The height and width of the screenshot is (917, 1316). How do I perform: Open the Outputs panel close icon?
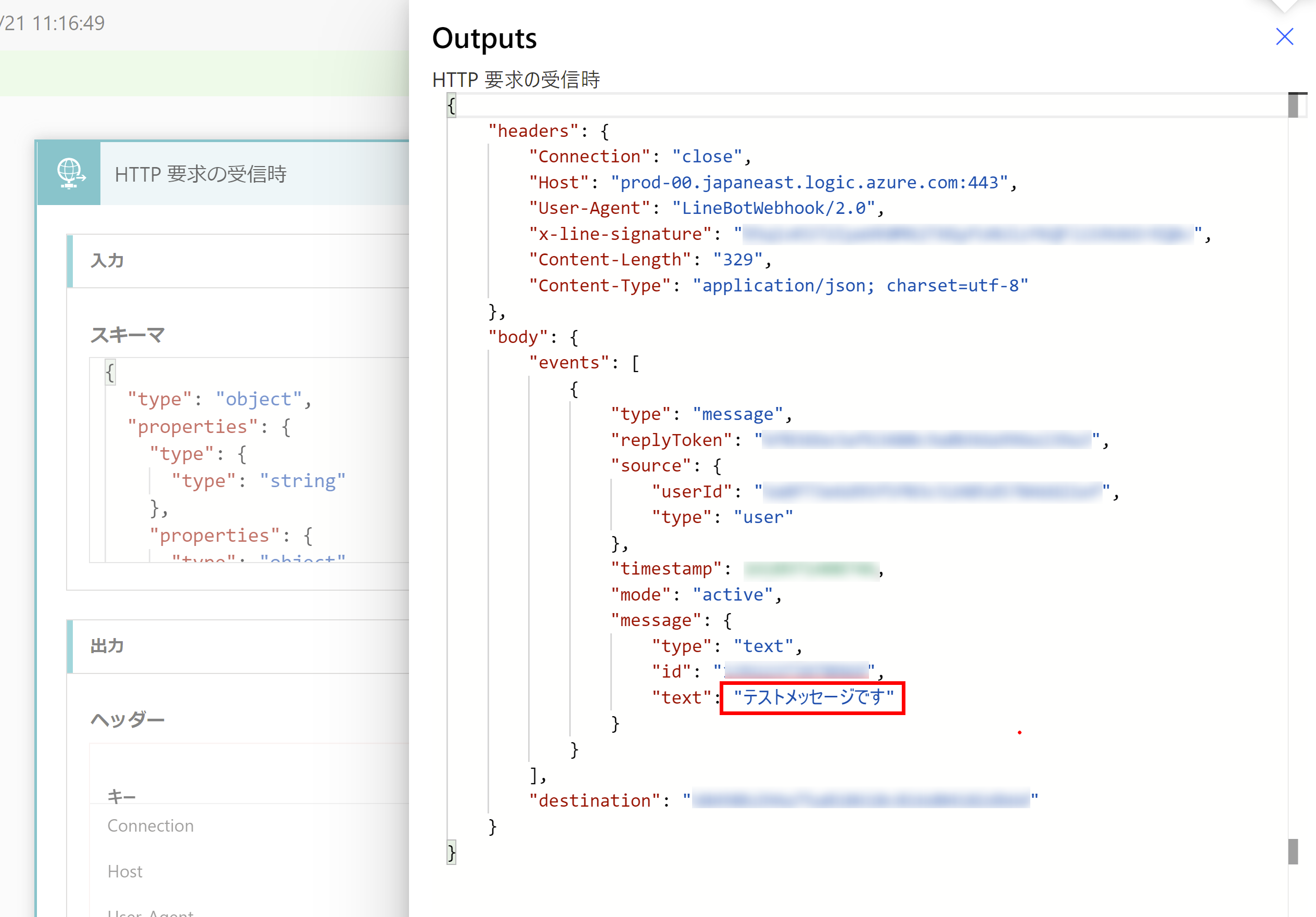pos(1284,36)
